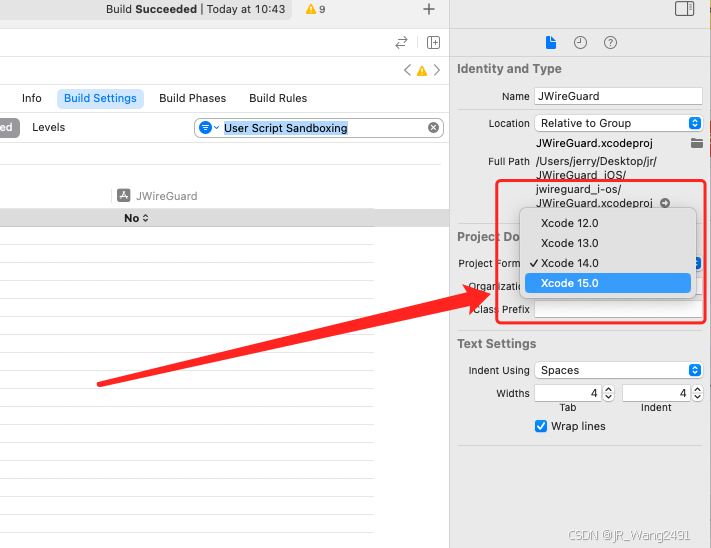Switch to the Build Phases tab
This screenshot has height=548, width=711.
click(x=192, y=98)
